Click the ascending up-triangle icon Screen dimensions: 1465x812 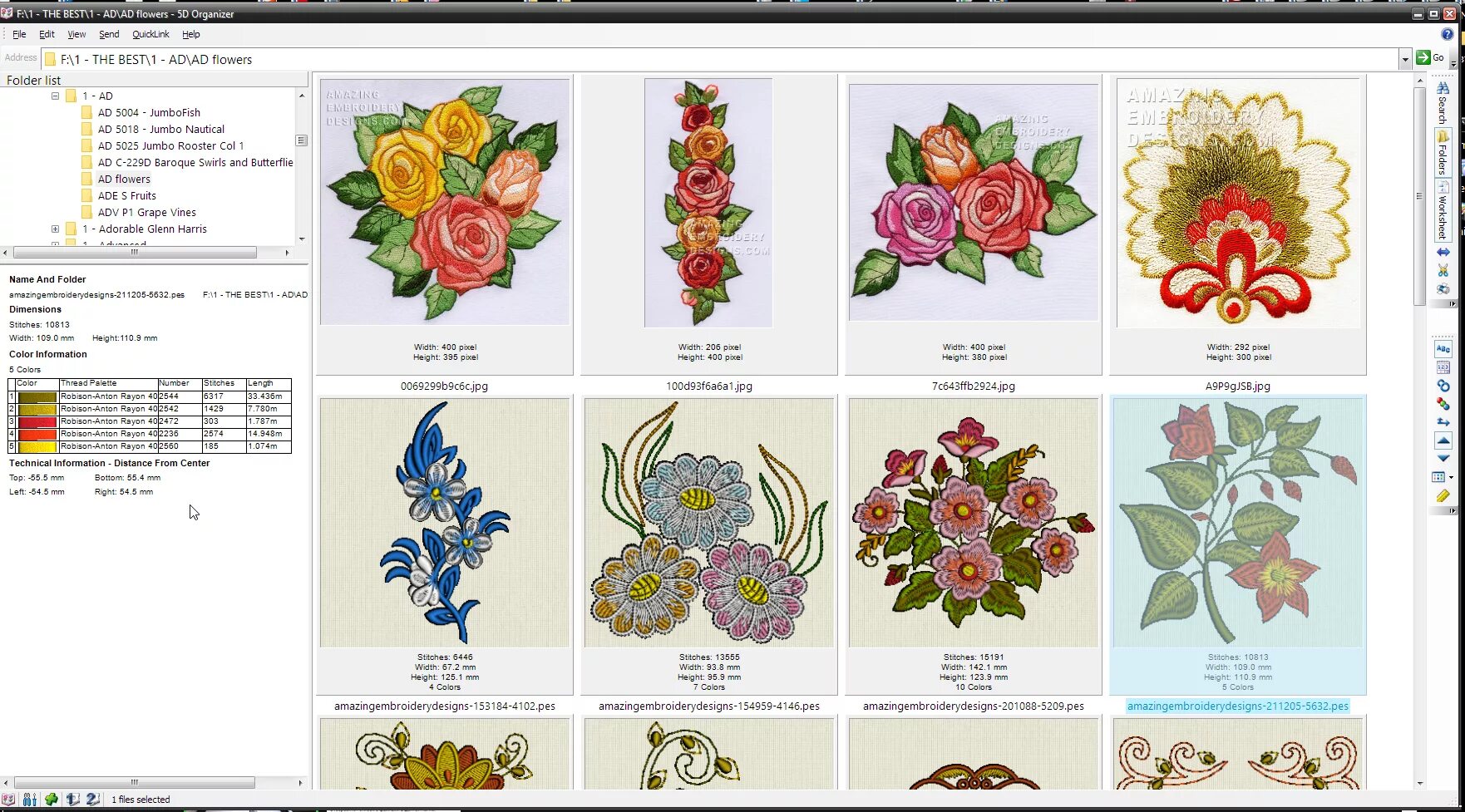[x=1443, y=440]
